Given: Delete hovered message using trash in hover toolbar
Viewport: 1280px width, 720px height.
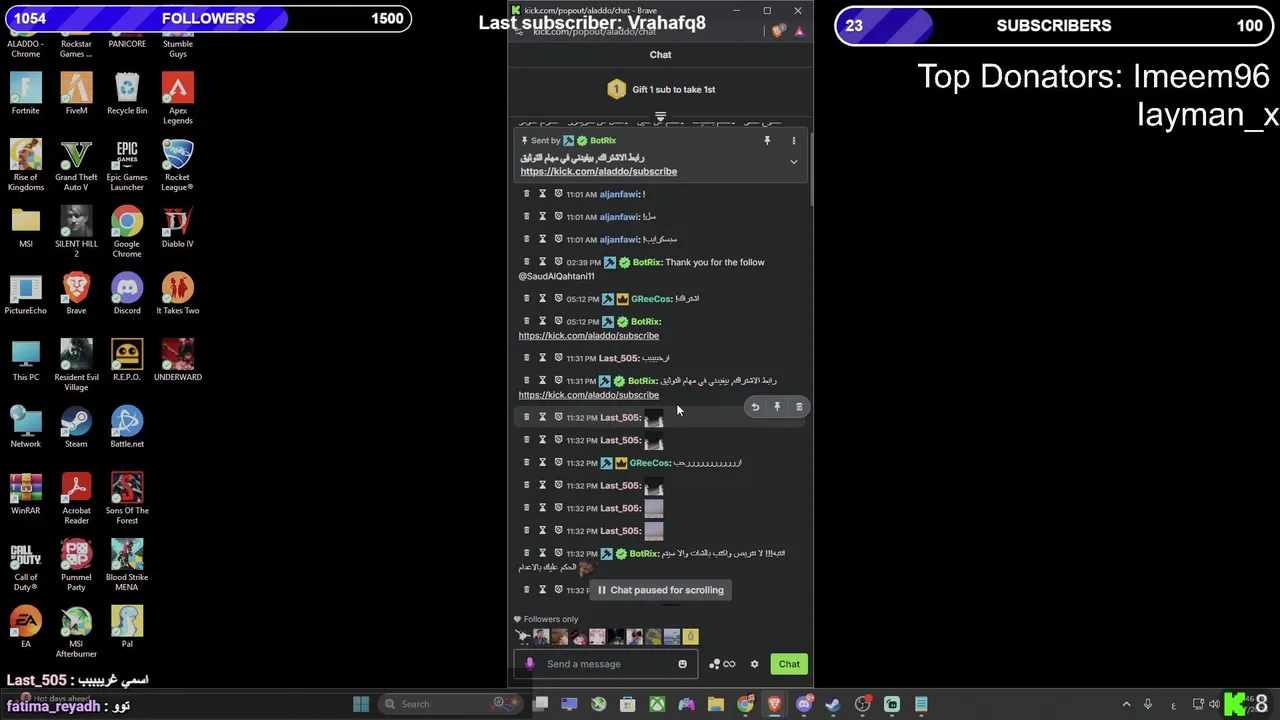Looking at the screenshot, I should [799, 407].
